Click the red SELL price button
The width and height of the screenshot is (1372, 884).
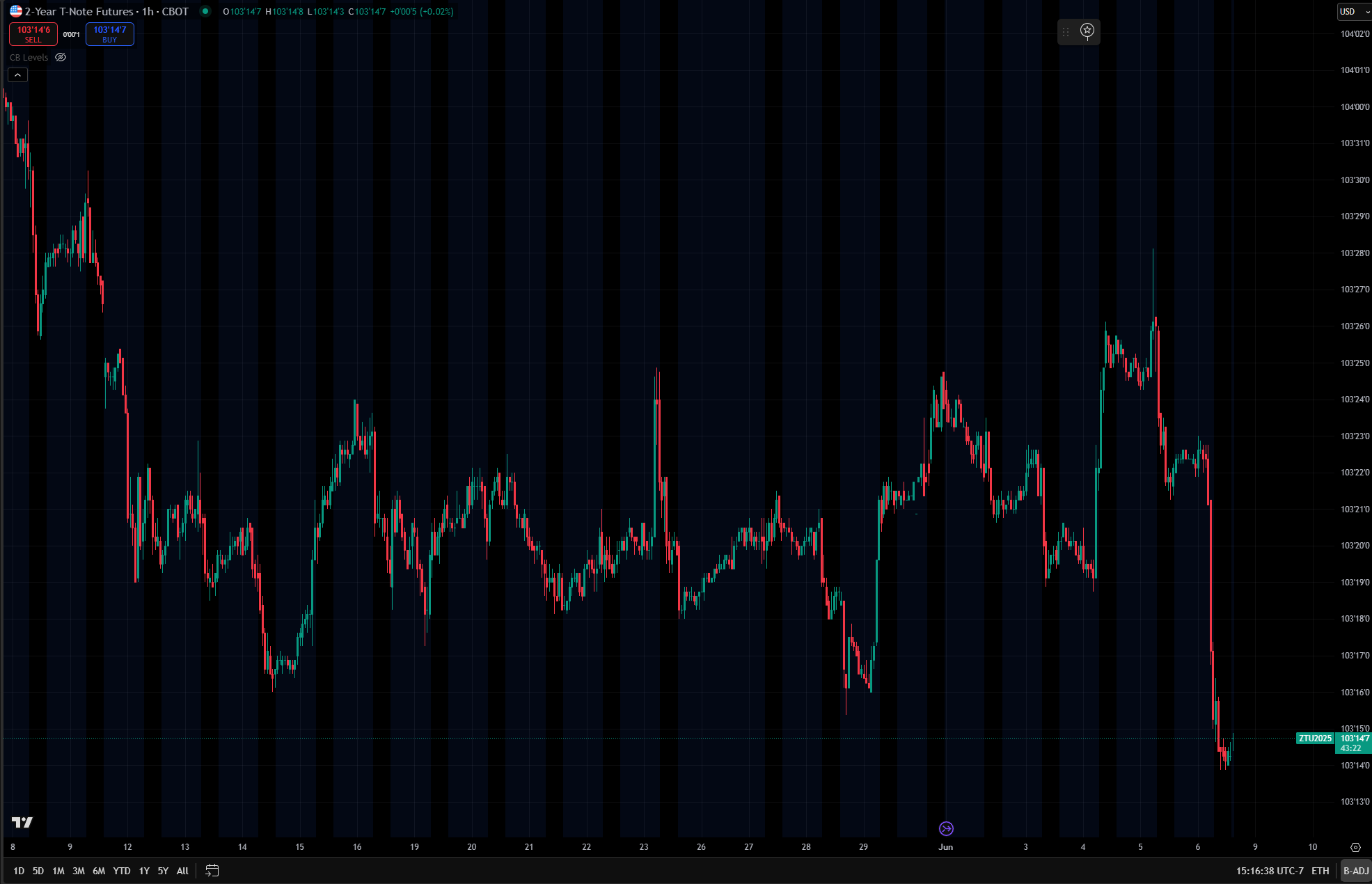[x=33, y=34]
